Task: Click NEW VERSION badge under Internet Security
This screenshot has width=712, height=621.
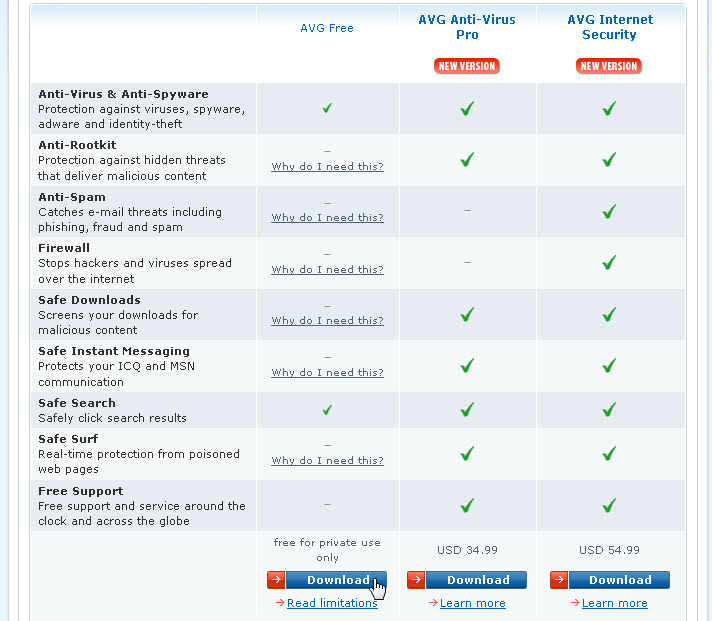Action: tap(609, 66)
